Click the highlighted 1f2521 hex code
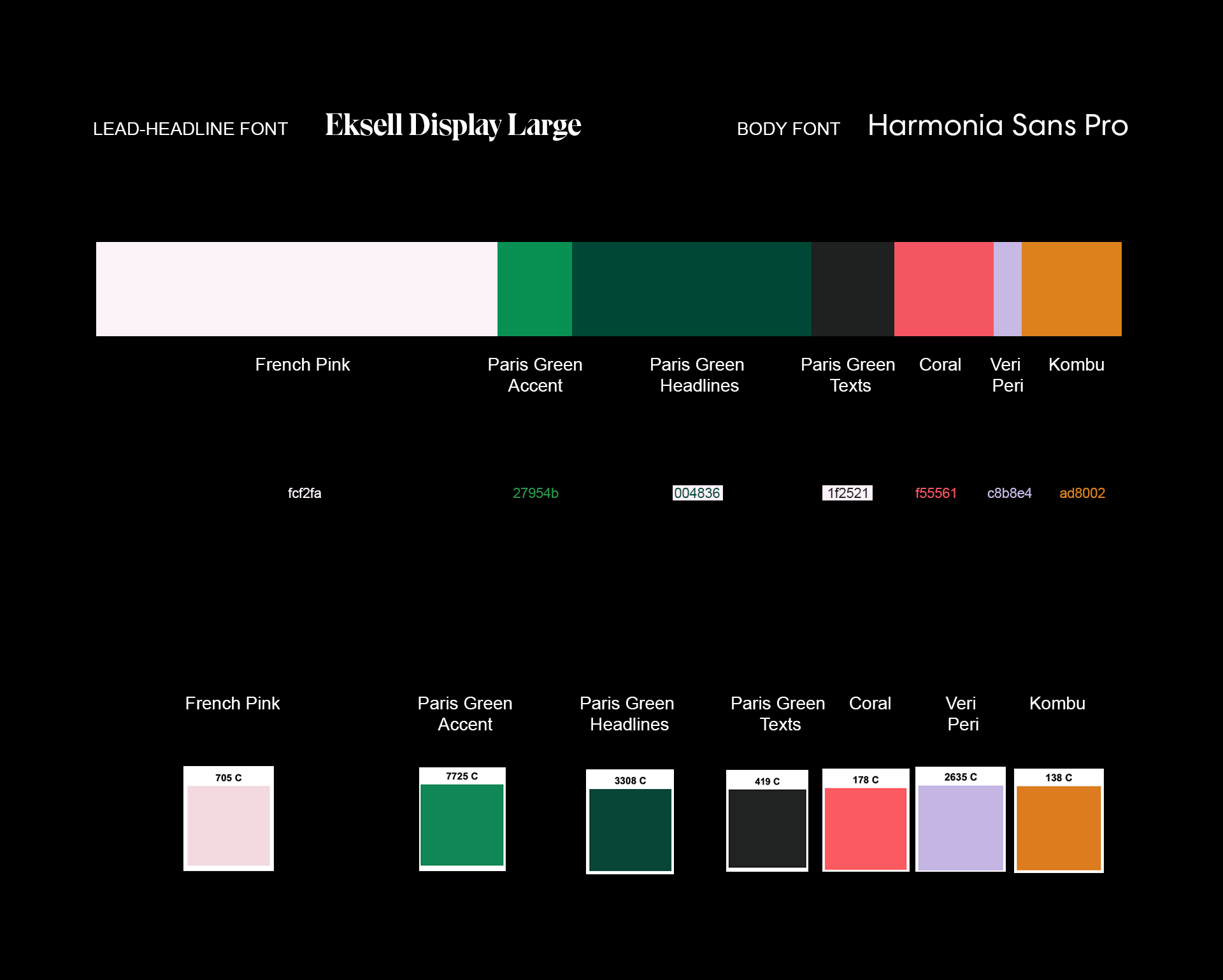This screenshot has height=980, width=1223. (847, 493)
